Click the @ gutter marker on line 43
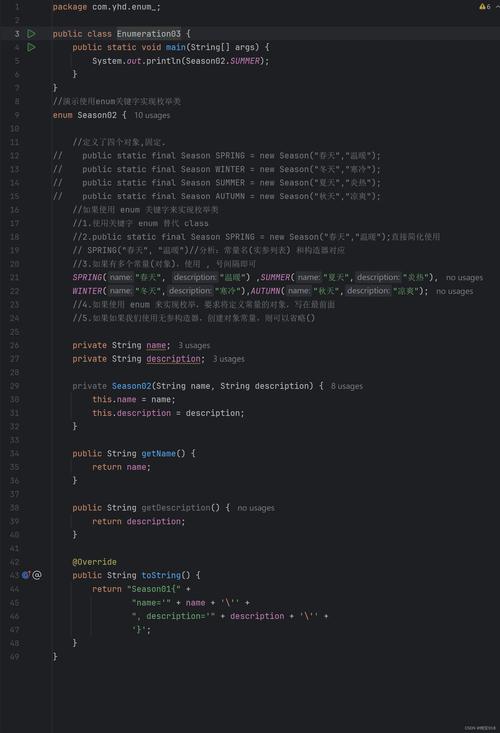Viewport: 500px width, 733px height. tap(37, 575)
